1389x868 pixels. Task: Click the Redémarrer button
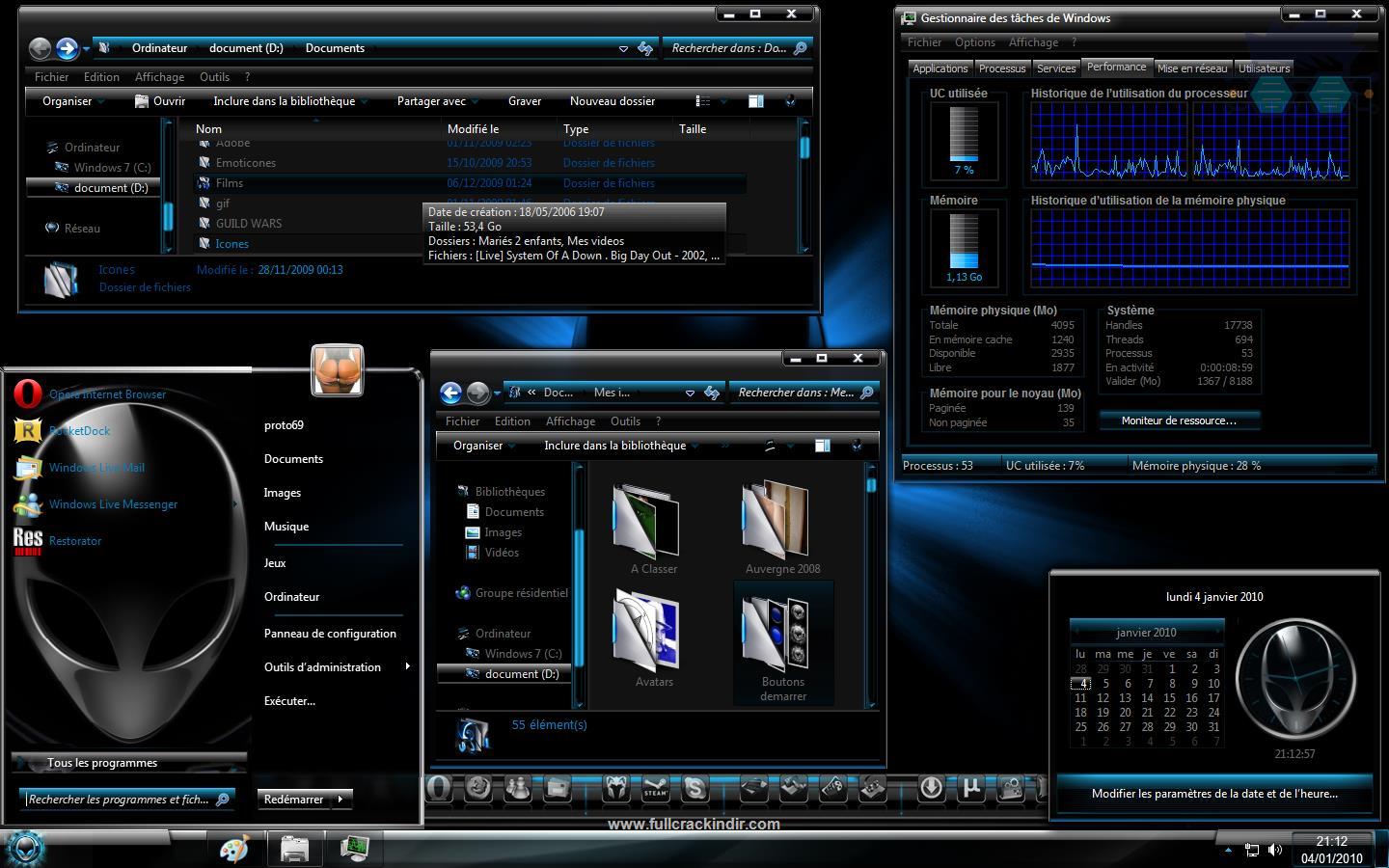click(294, 799)
